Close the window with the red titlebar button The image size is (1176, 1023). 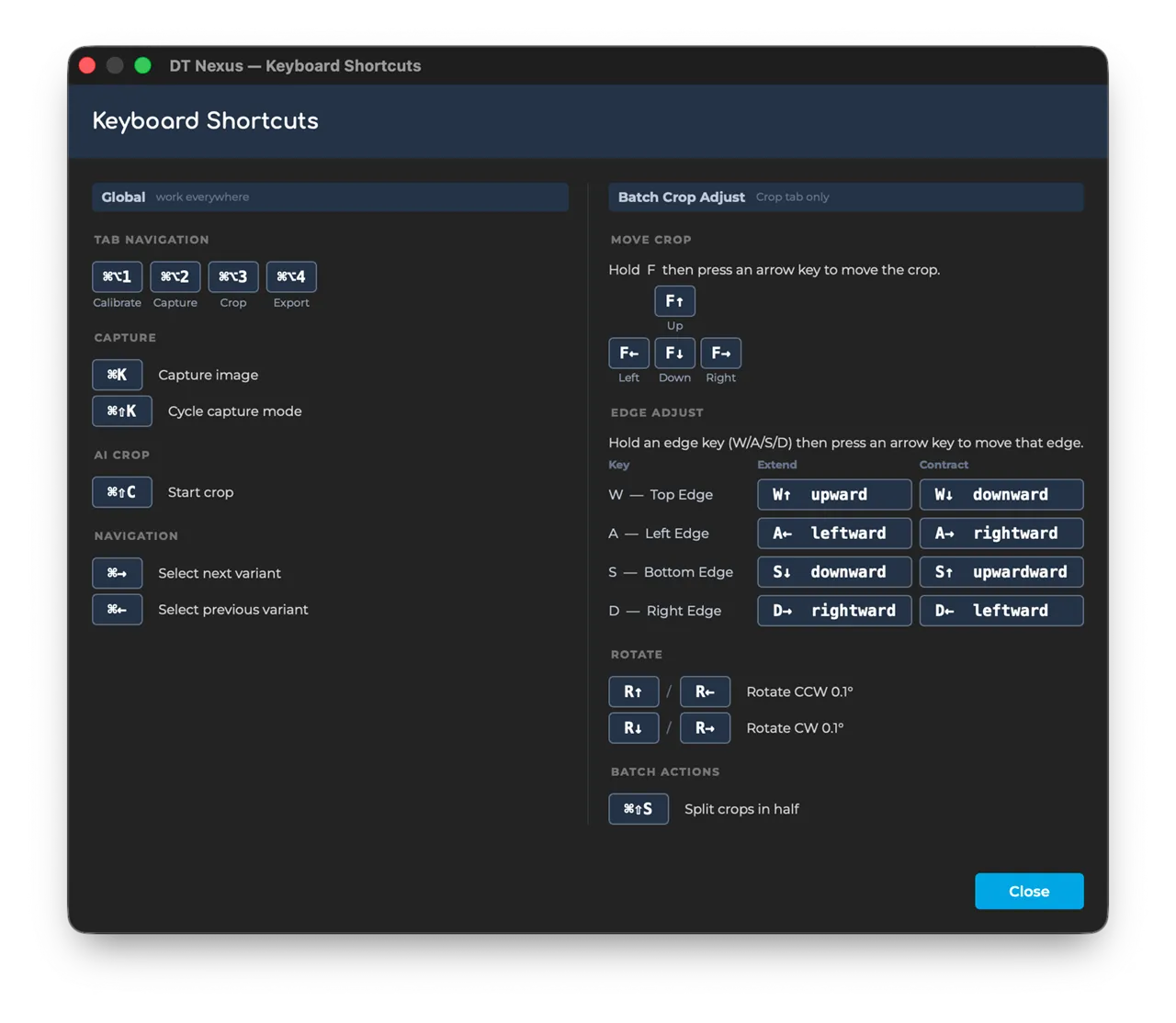click(x=87, y=65)
